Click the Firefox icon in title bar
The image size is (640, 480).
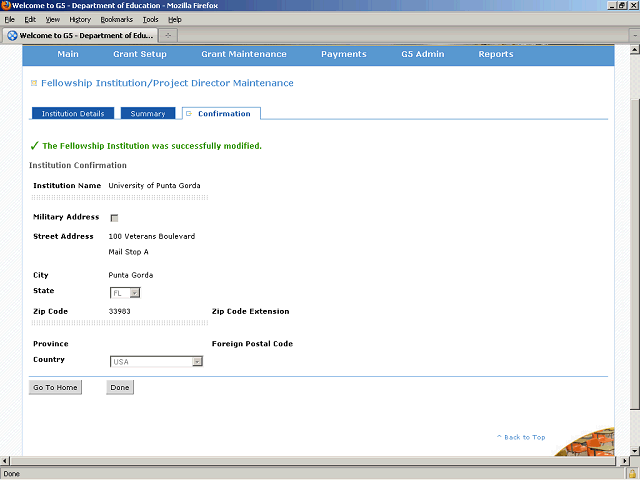pyautogui.click(x=6, y=5)
